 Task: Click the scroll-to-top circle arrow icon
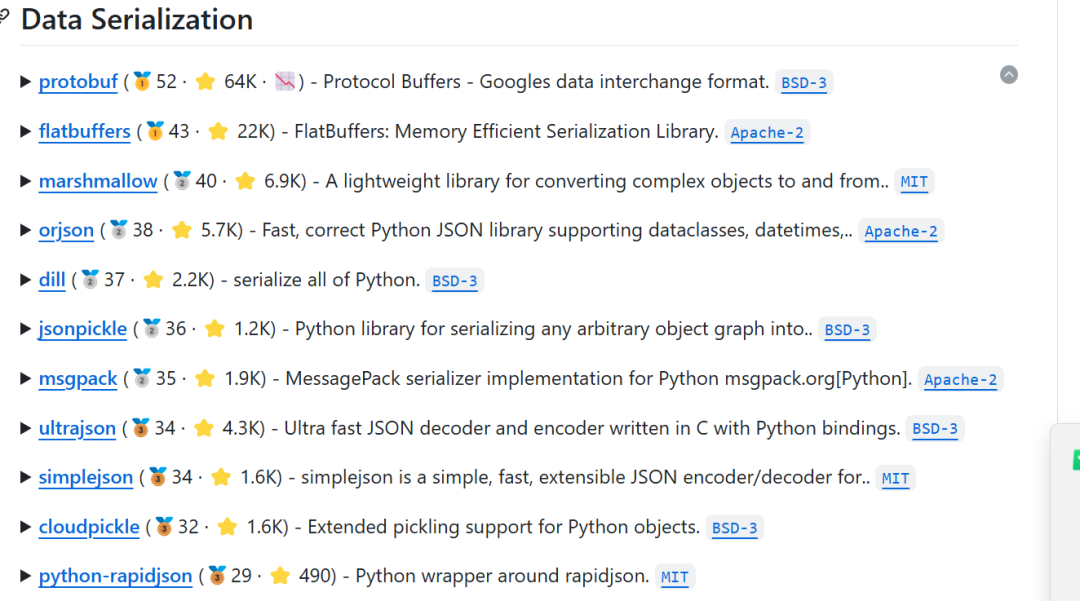(x=1009, y=75)
